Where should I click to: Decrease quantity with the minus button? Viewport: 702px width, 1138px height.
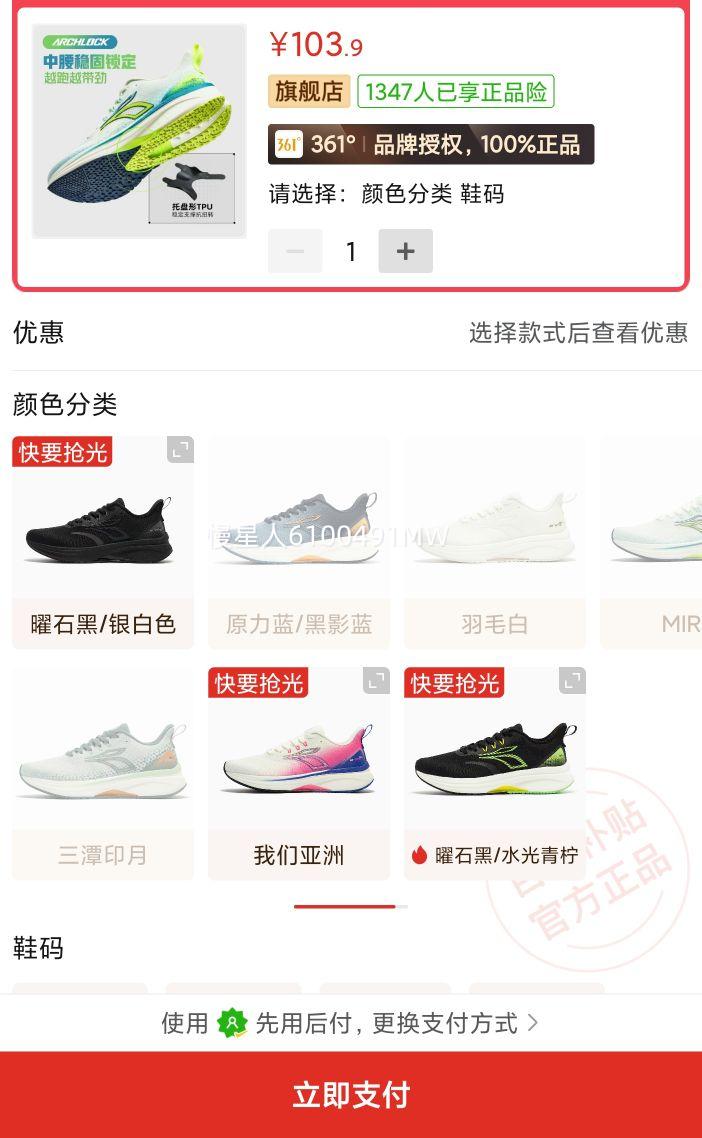(x=295, y=251)
